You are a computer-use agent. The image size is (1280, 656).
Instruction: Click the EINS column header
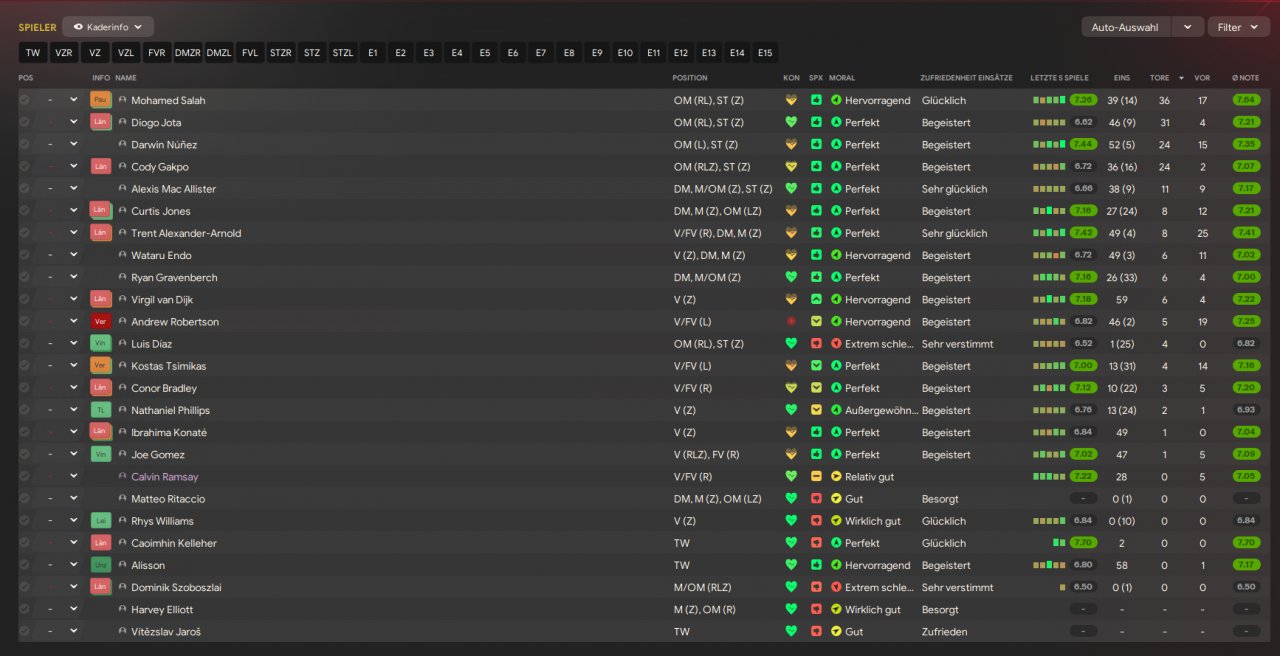pyautogui.click(x=1122, y=78)
